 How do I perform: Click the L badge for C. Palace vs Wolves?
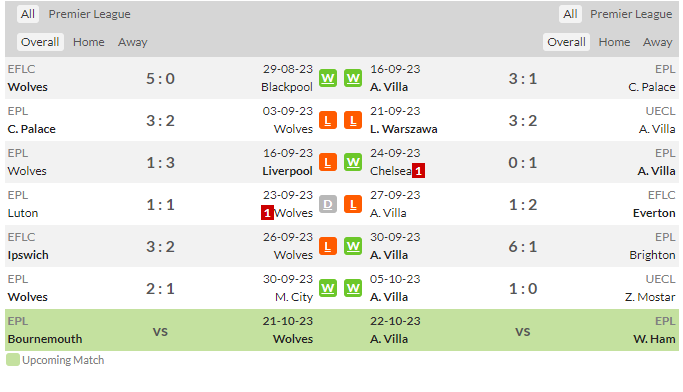[x=328, y=121]
